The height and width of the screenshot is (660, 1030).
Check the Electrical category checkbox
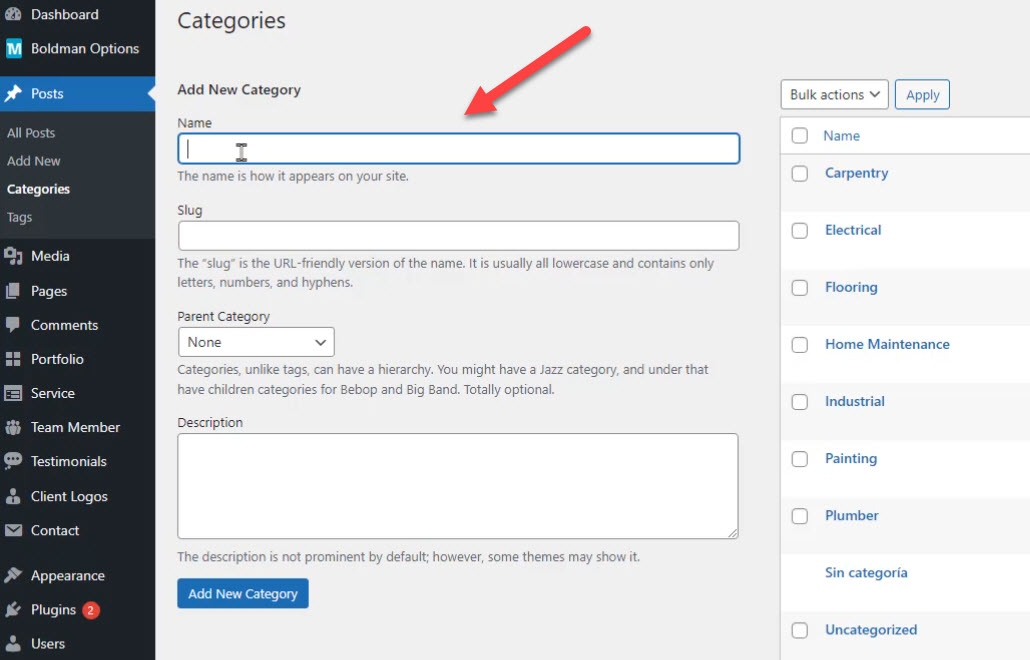point(799,231)
